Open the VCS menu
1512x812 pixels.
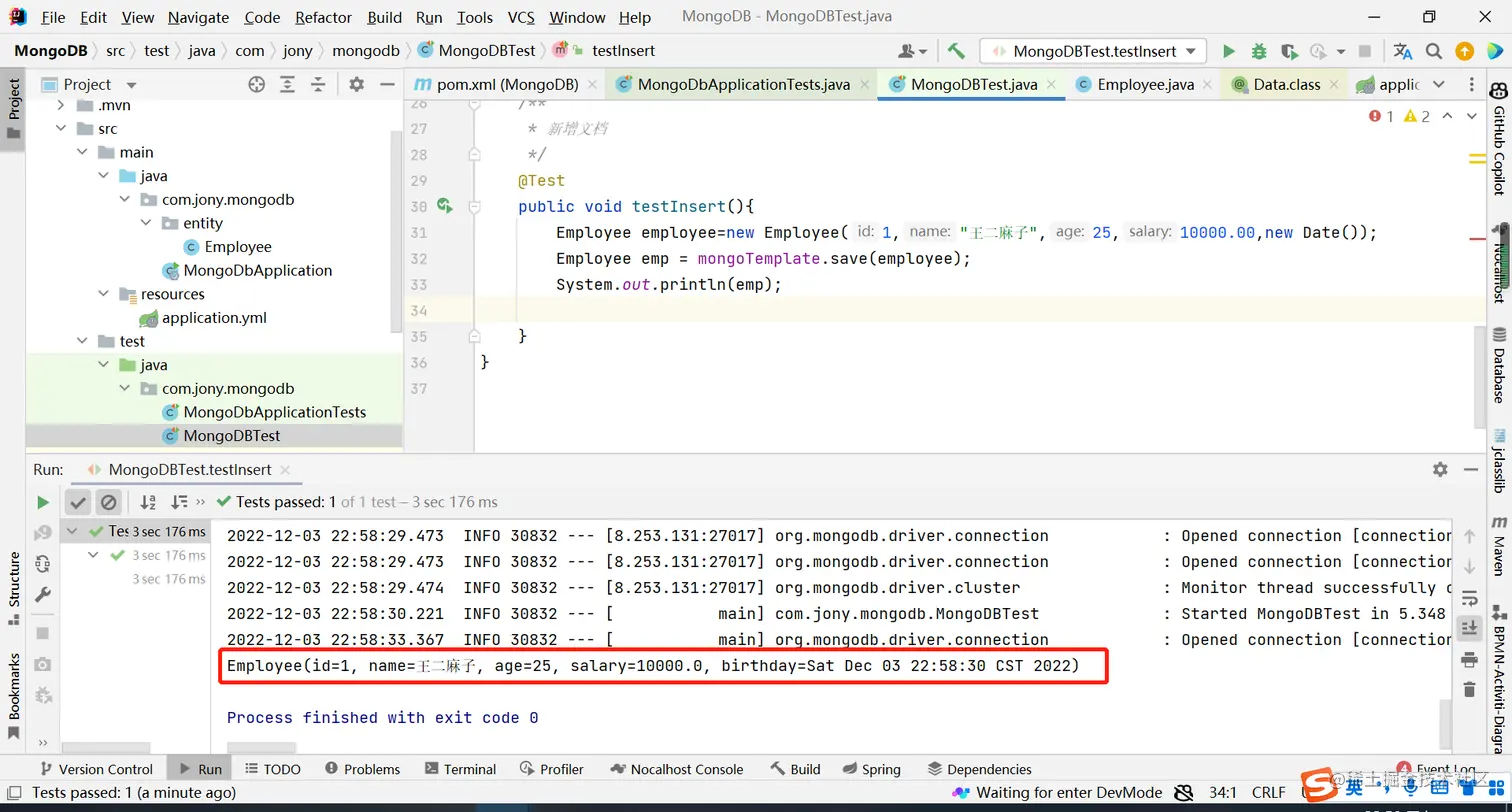click(521, 17)
